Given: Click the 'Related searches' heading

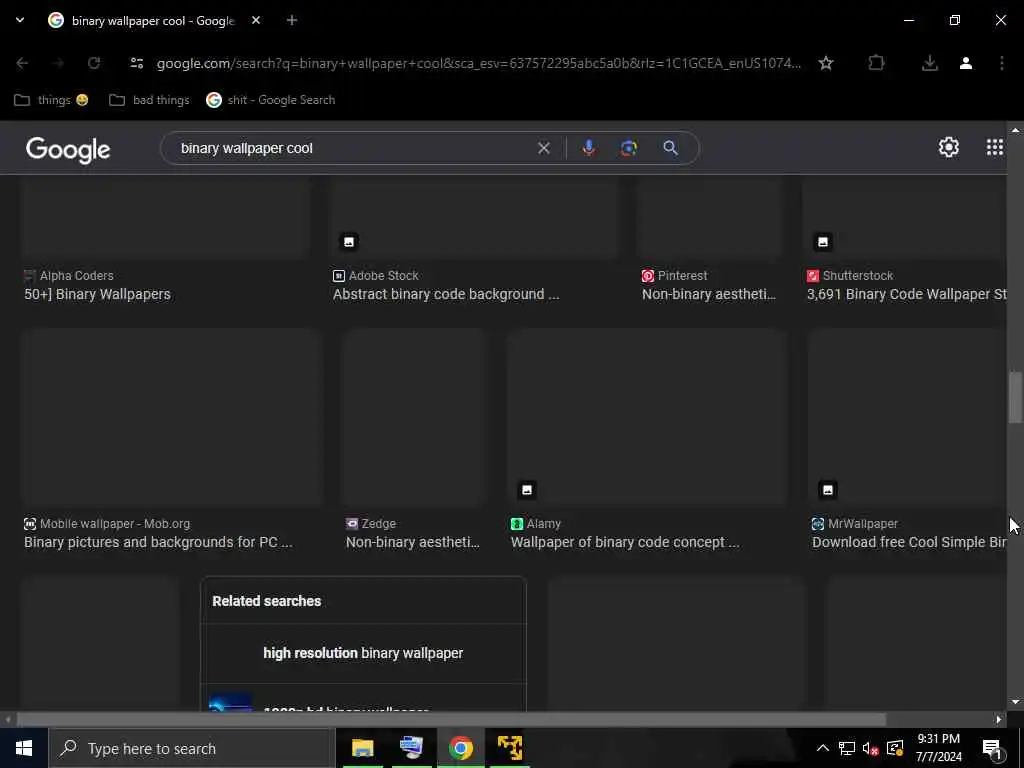Looking at the screenshot, I should pos(266,601).
